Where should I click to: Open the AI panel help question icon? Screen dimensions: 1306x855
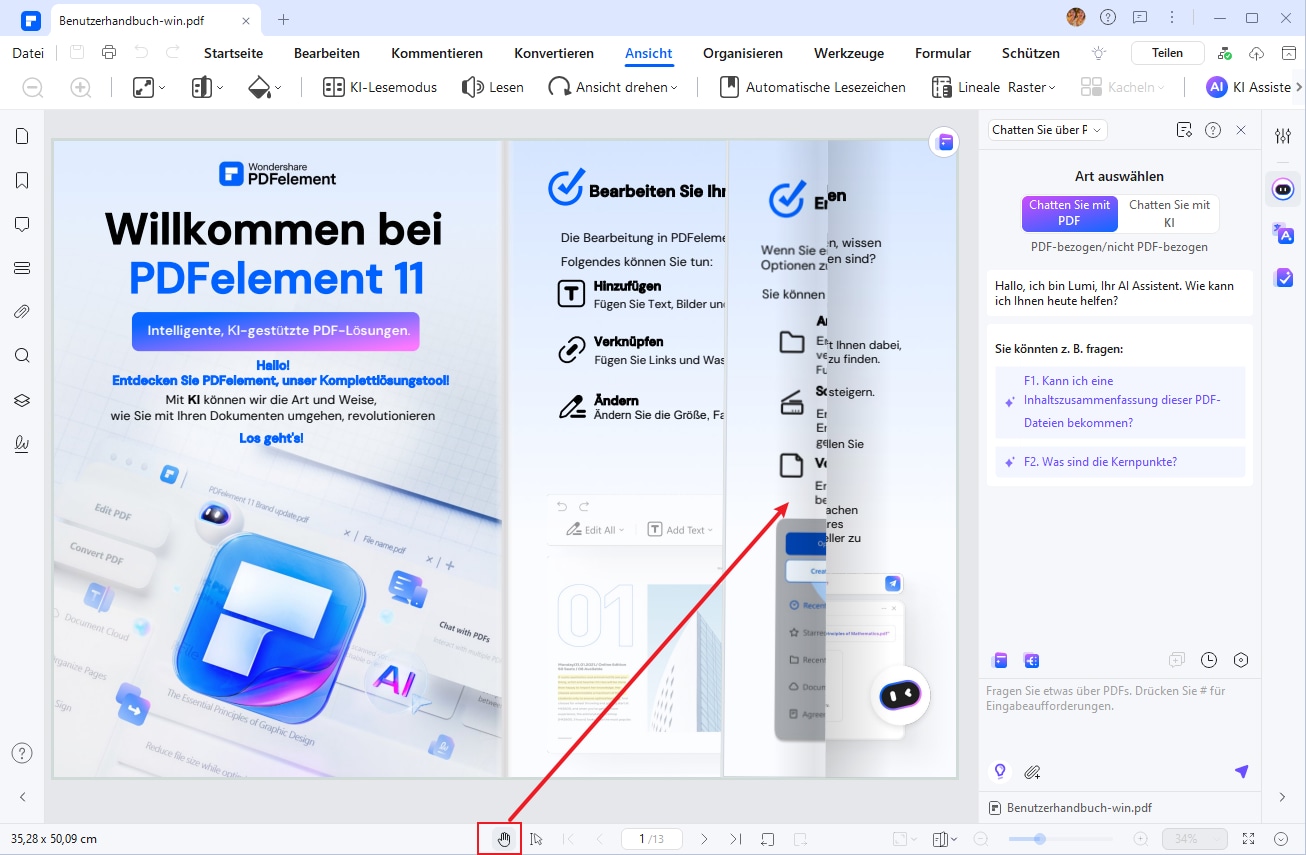coord(1213,130)
